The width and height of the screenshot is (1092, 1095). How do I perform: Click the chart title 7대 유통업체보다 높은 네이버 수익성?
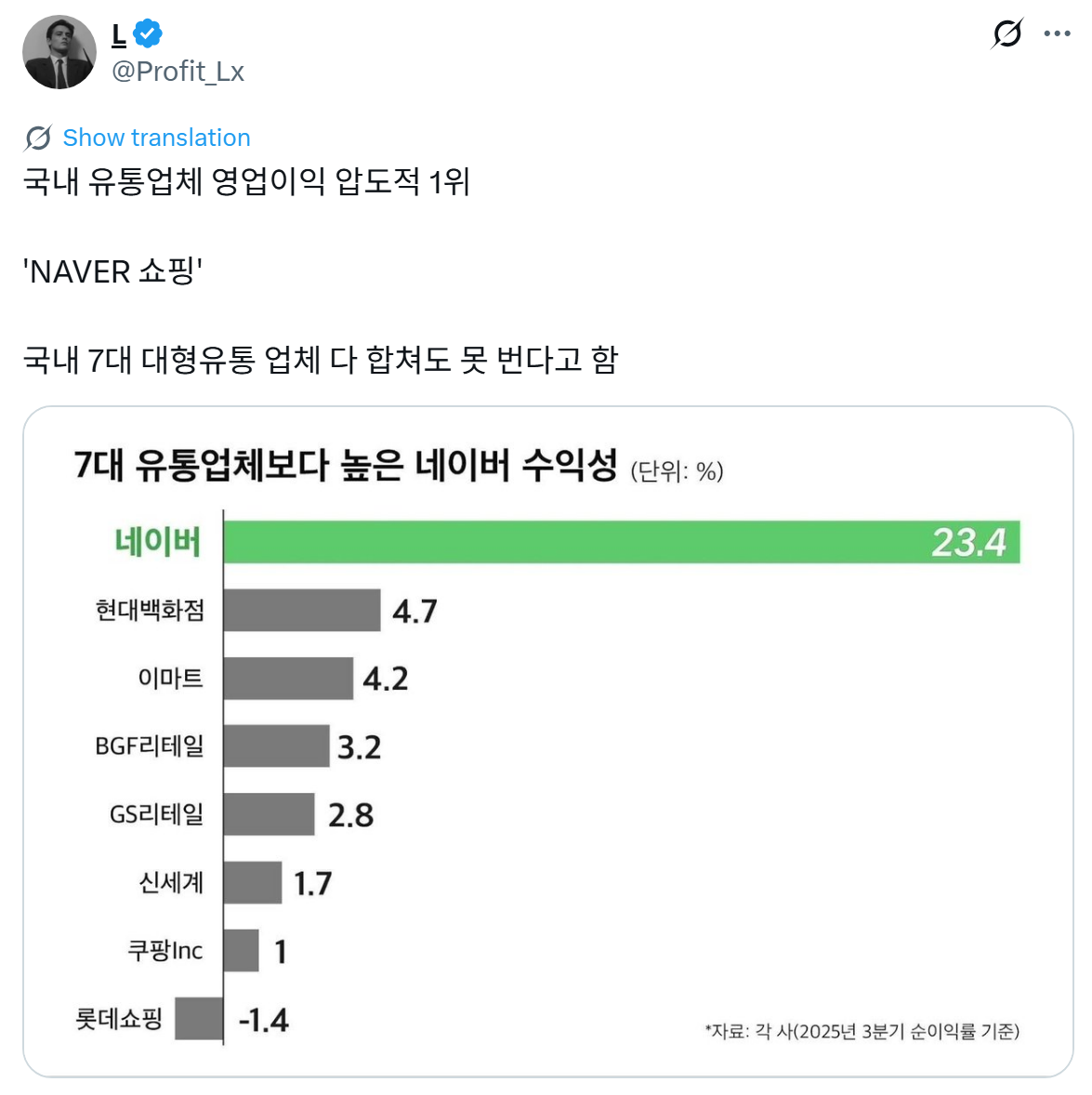(346, 465)
